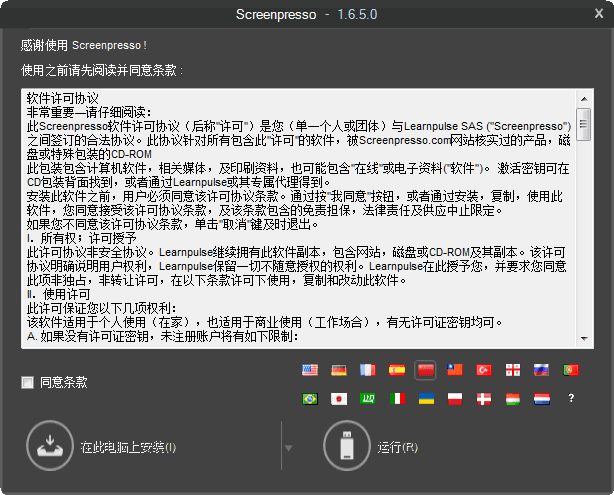This screenshot has height=495, width=614.
Task: Switch to Russian using the Russia flag
Action: (542, 370)
